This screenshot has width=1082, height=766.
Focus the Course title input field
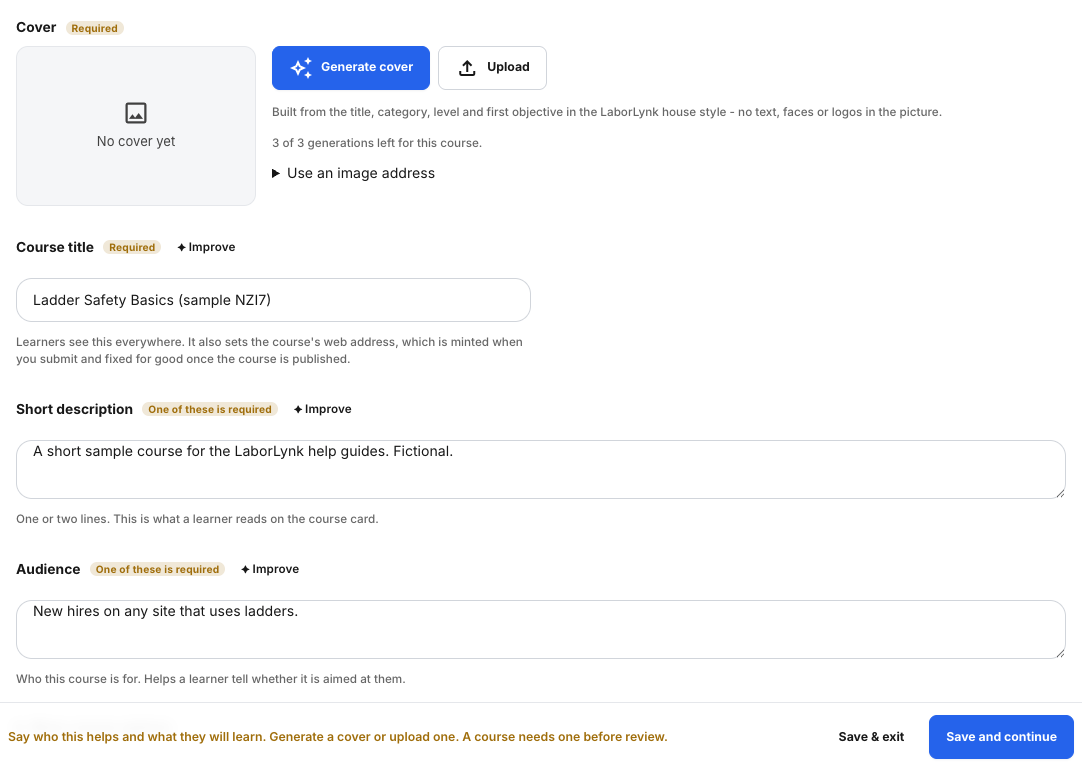coord(273,300)
